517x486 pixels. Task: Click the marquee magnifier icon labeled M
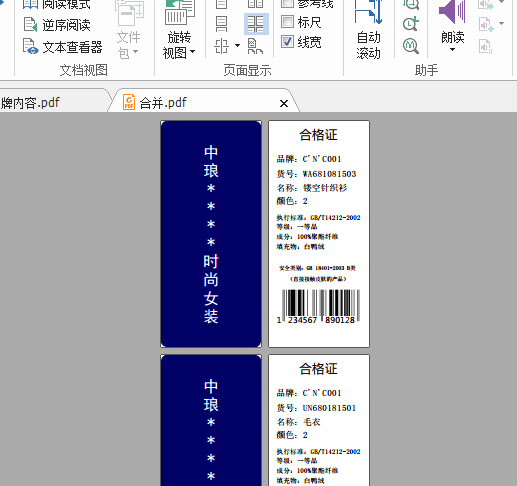[411, 46]
